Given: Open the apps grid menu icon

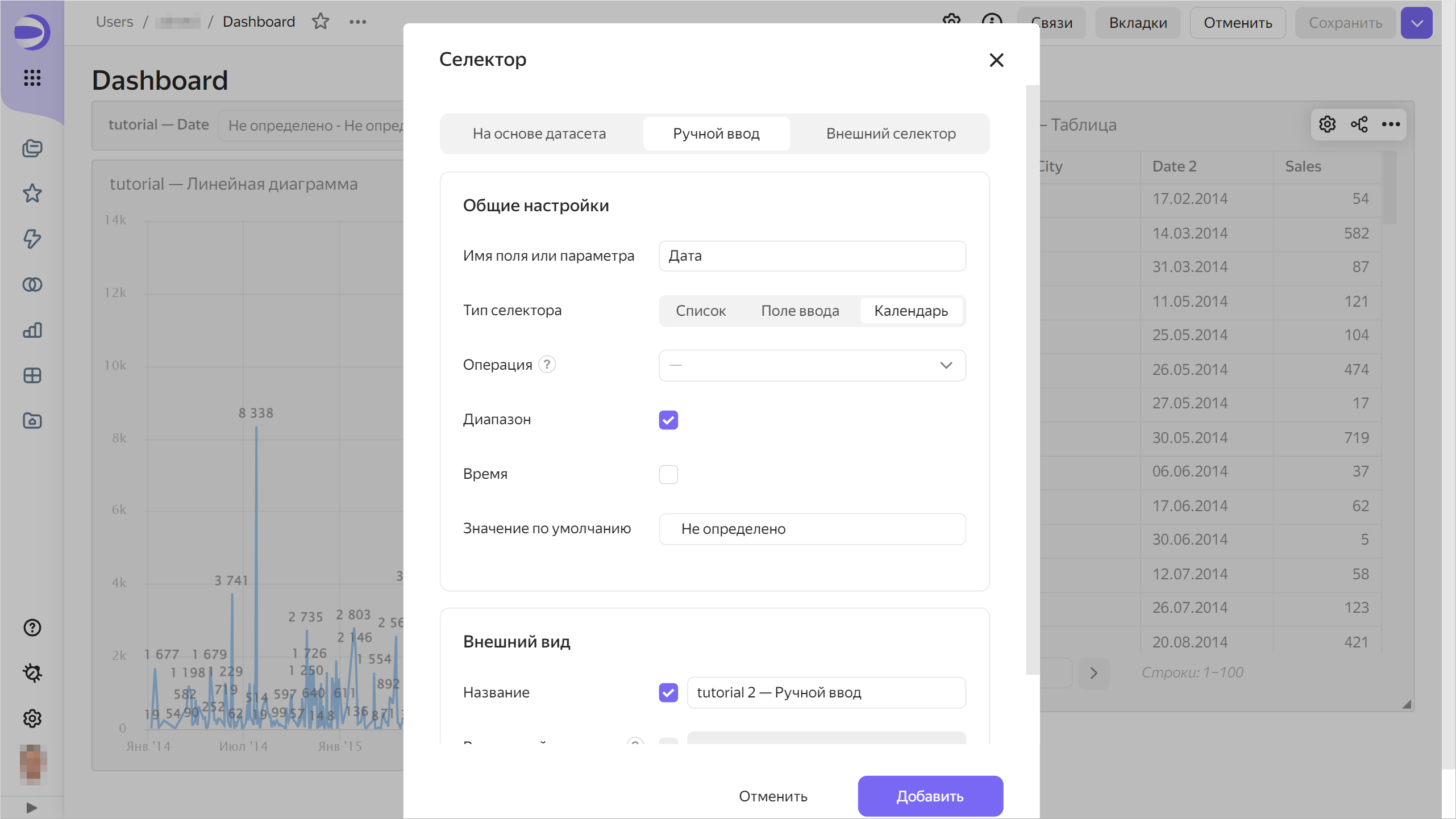Looking at the screenshot, I should tap(32, 78).
